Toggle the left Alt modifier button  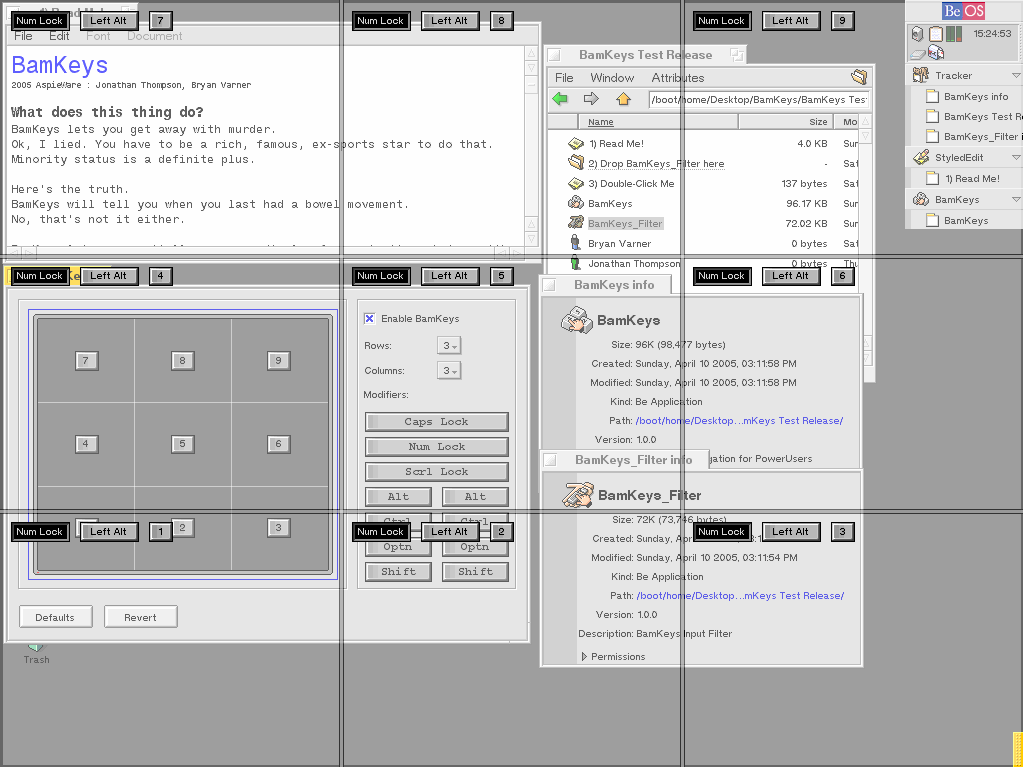[x=398, y=496]
